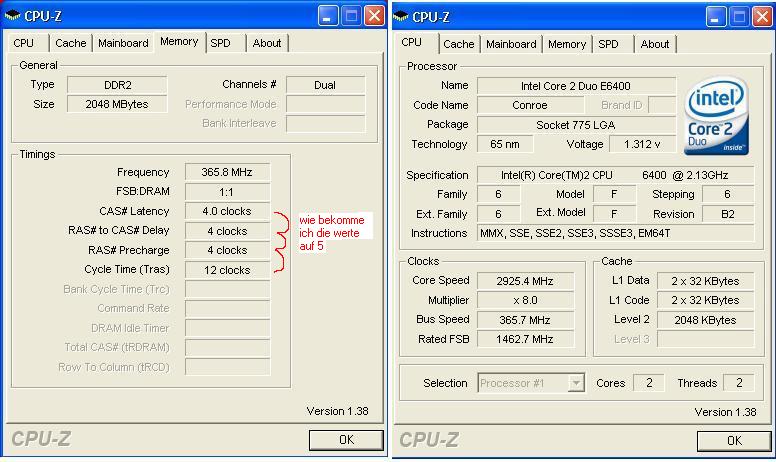Click the Threads count field
The height and width of the screenshot is (462, 776).
(739, 383)
